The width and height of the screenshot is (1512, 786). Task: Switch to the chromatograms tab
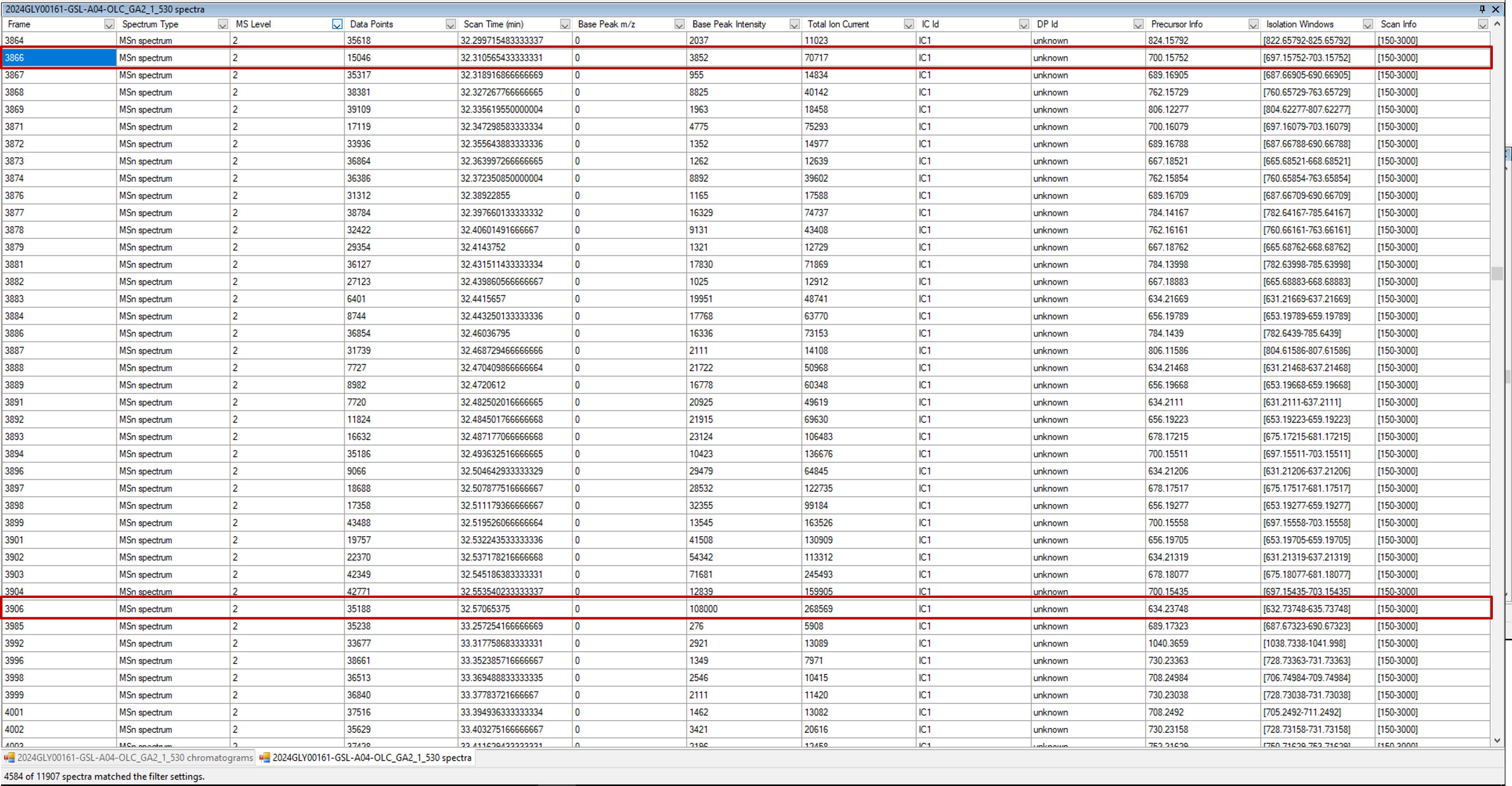click(135, 757)
